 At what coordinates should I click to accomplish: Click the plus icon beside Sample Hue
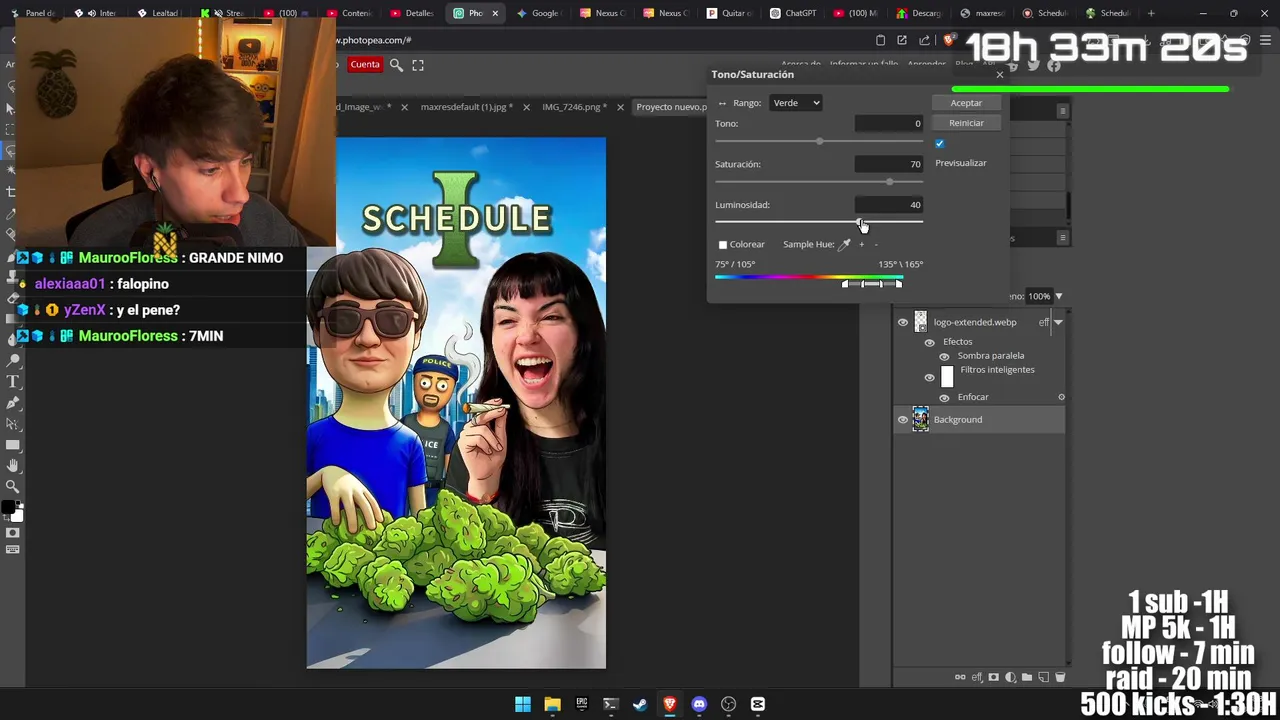click(x=861, y=244)
